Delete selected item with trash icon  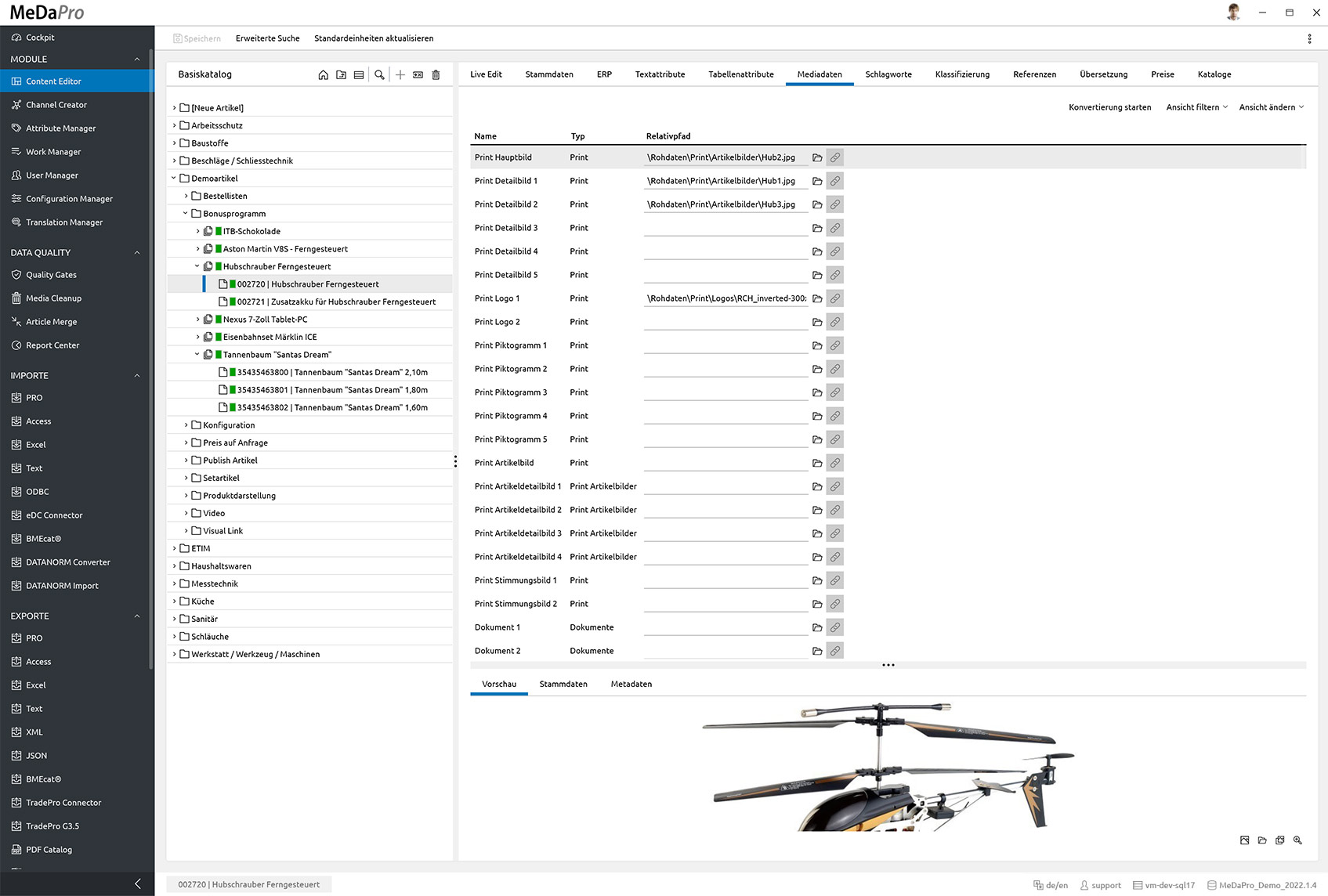436,74
